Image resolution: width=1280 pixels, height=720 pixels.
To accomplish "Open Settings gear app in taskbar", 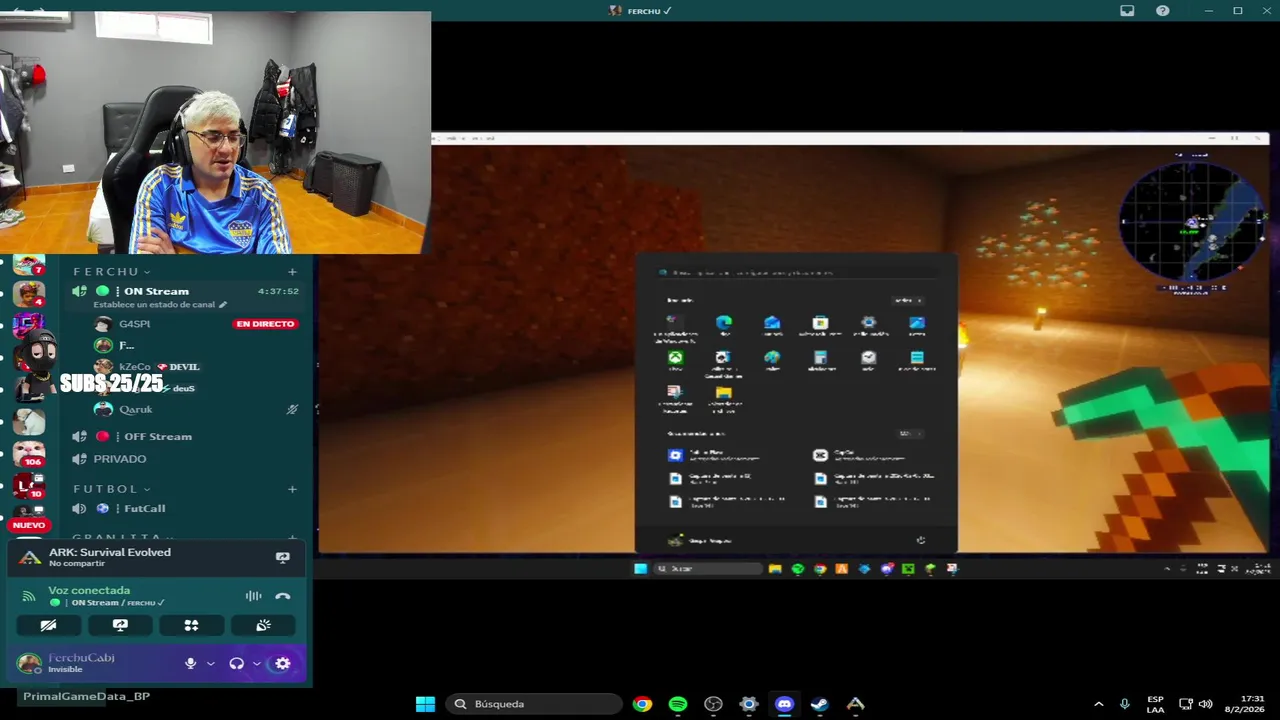I will point(749,704).
